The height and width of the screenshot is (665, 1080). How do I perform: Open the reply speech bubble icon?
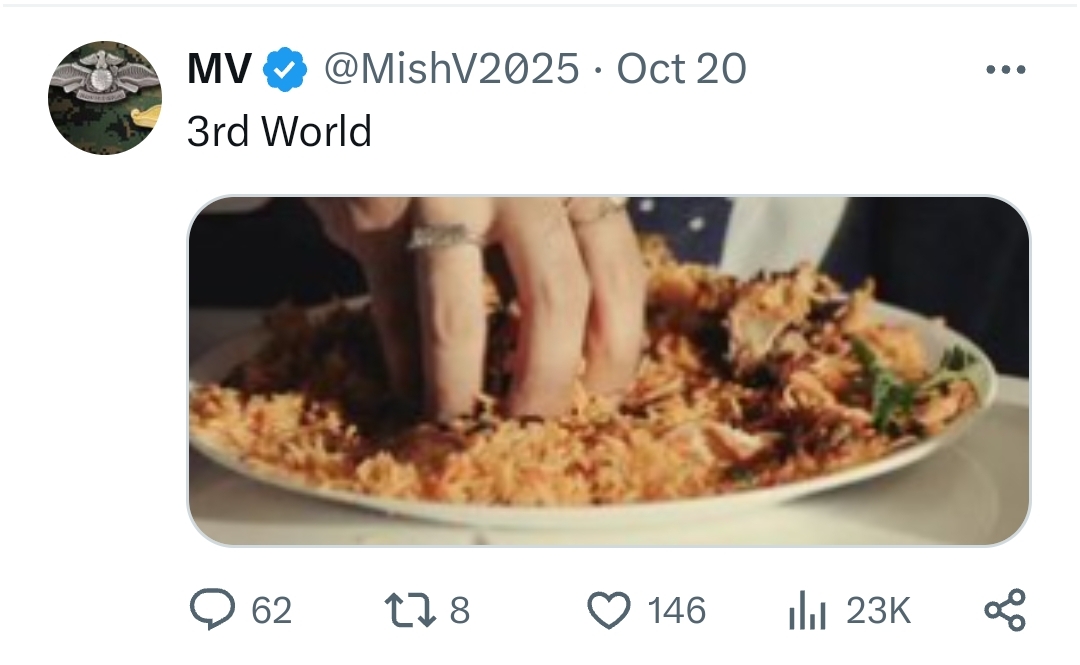coord(212,609)
